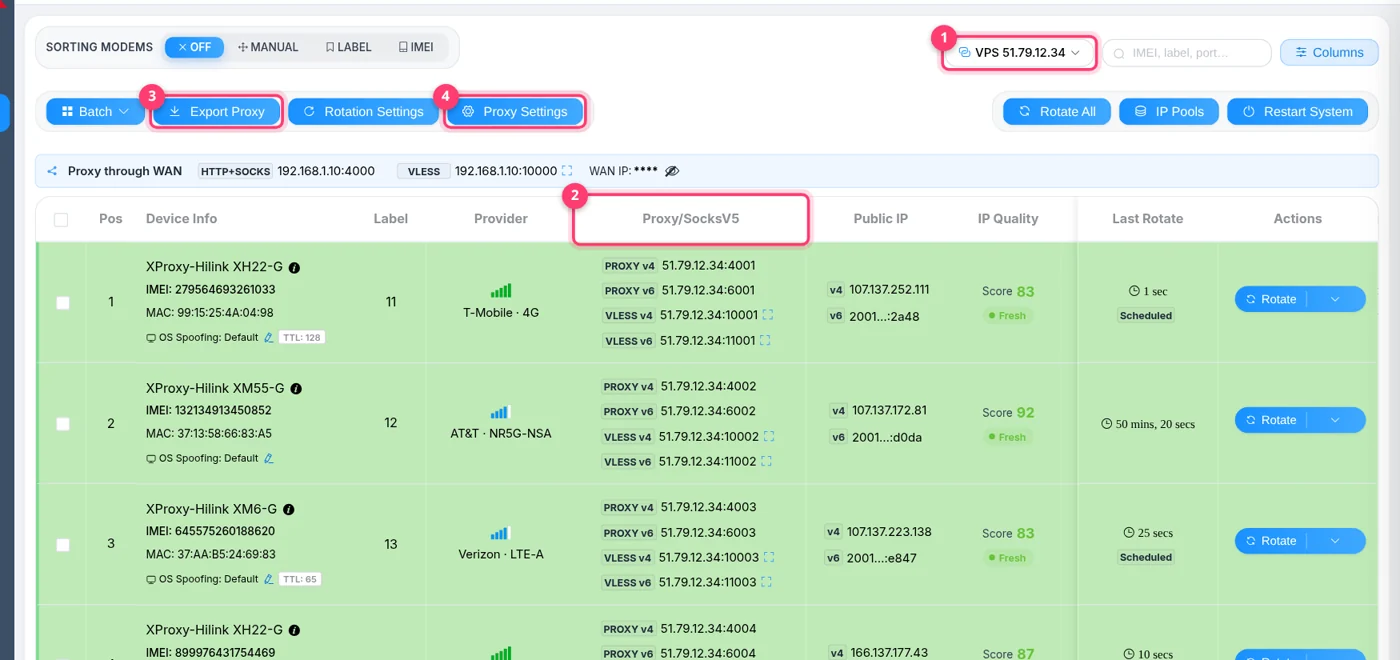Click Restart System button
The image size is (1400, 660).
click(x=1297, y=112)
